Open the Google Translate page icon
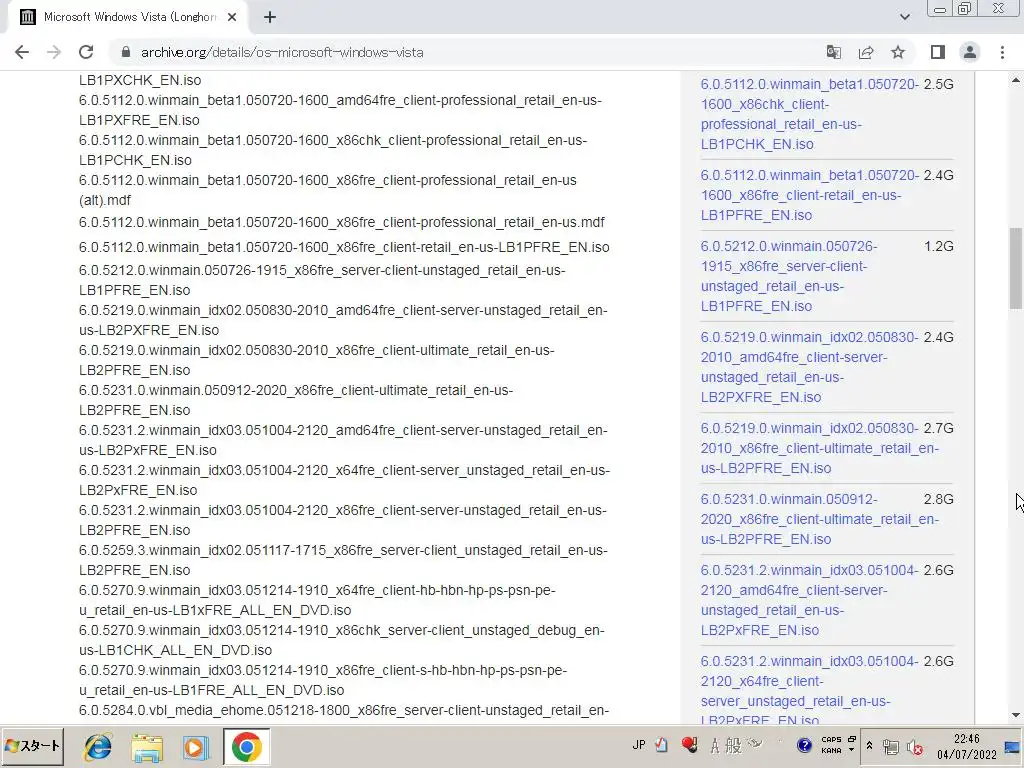Viewport: 1024px width, 768px height. click(833, 52)
